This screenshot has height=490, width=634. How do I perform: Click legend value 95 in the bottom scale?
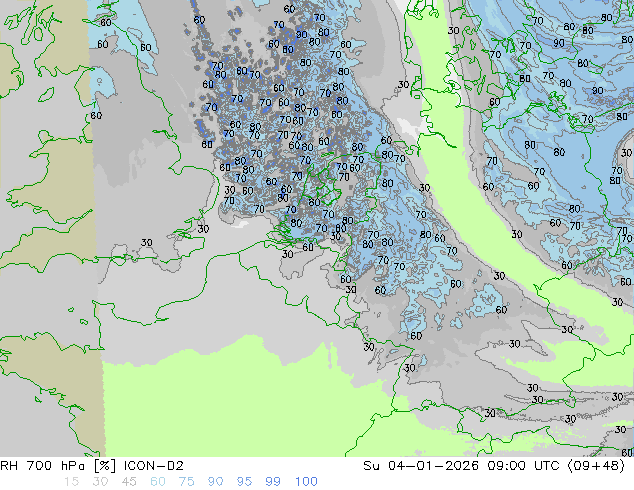click(244, 482)
